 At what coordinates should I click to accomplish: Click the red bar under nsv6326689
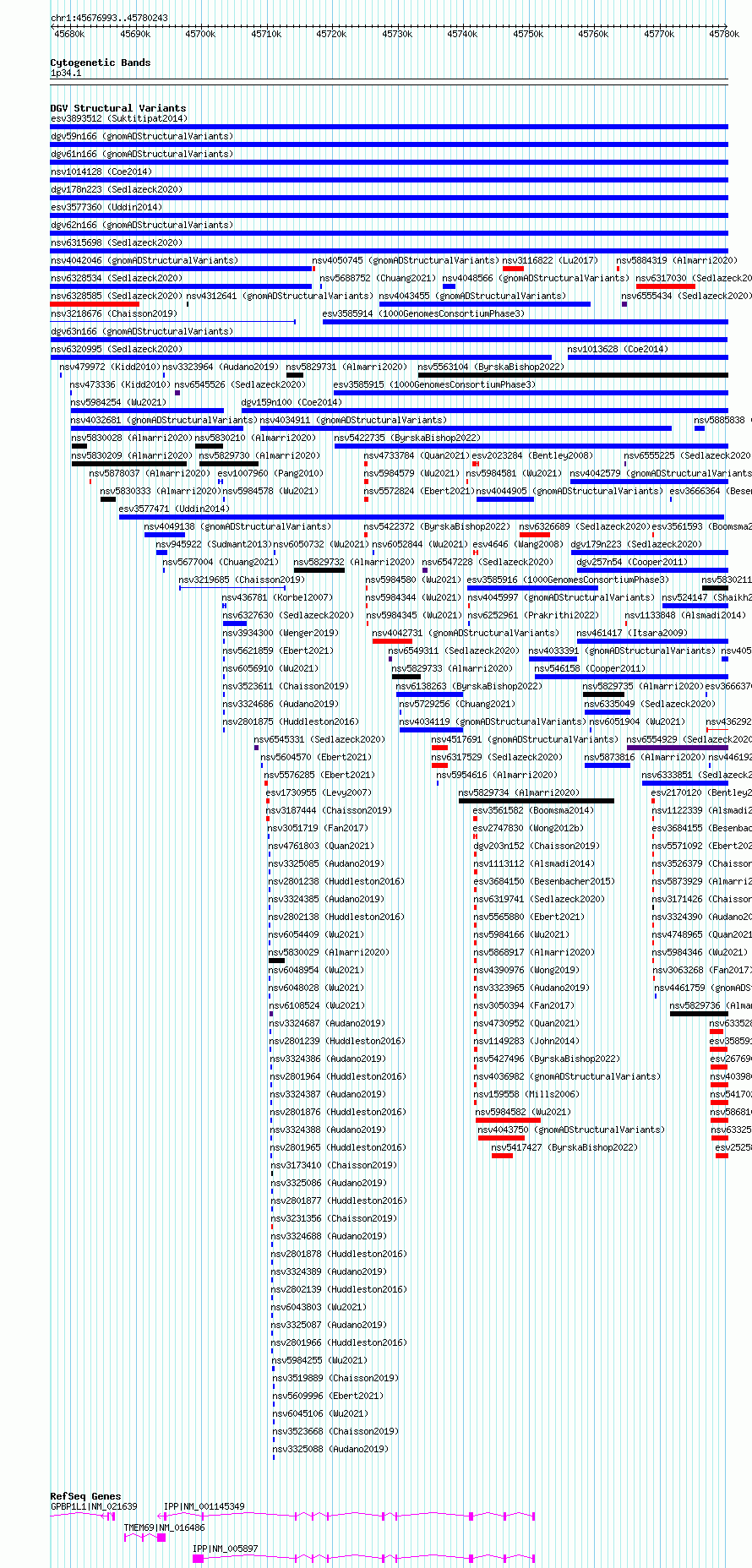point(535,535)
